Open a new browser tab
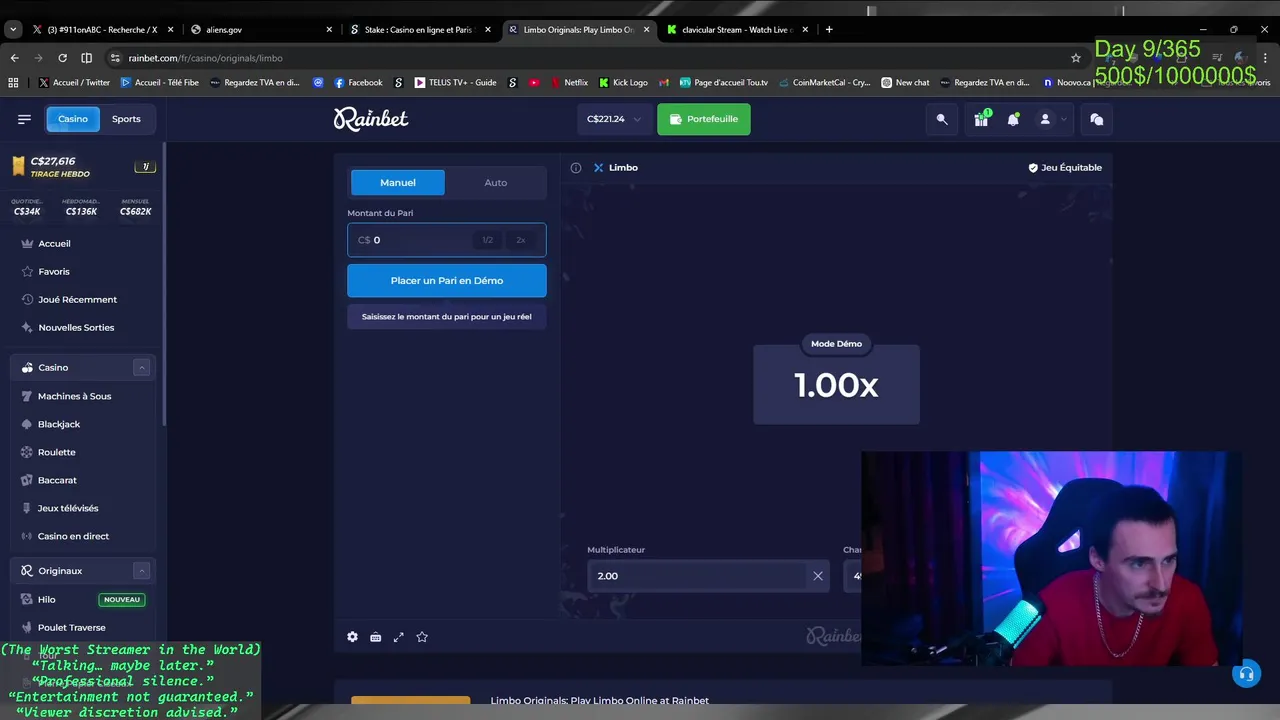The width and height of the screenshot is (1280, 720). tap(829, 30)
